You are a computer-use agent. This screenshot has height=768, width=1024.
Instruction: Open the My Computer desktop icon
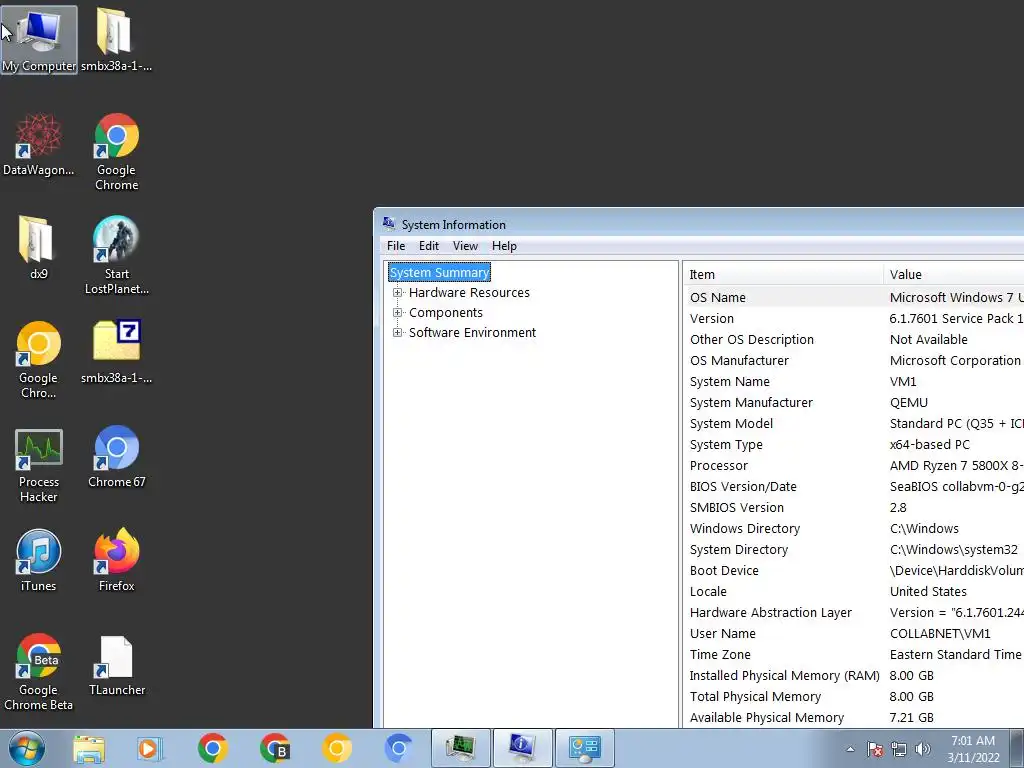click(39, 40)
